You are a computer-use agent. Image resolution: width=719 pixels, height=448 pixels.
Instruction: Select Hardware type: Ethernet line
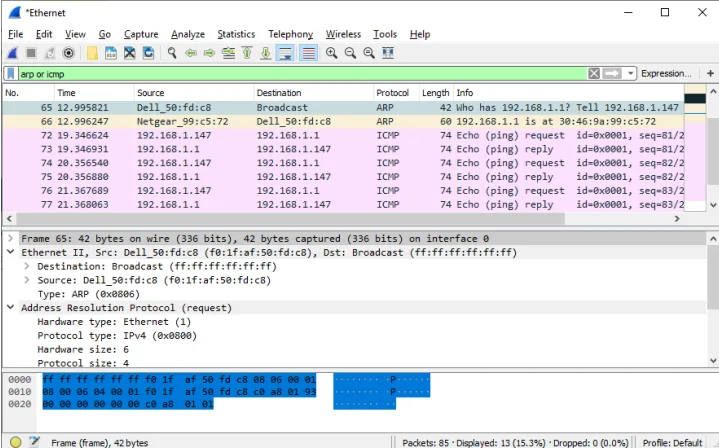[x=114, y=322]
